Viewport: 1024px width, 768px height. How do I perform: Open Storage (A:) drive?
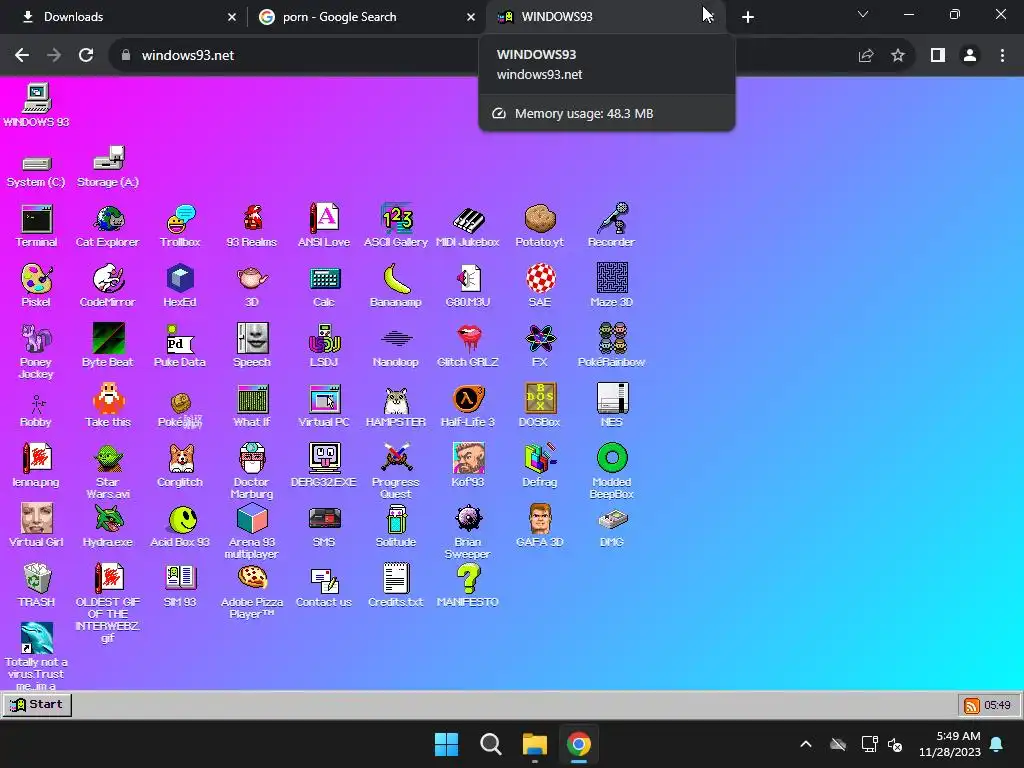[108, 167]
